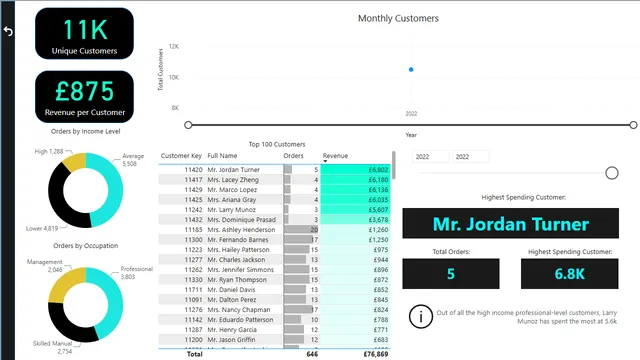Viewport: 640px width, 360px height.
Task: Click the Top 100 Customers table title
Action: [x=277, y=144]
